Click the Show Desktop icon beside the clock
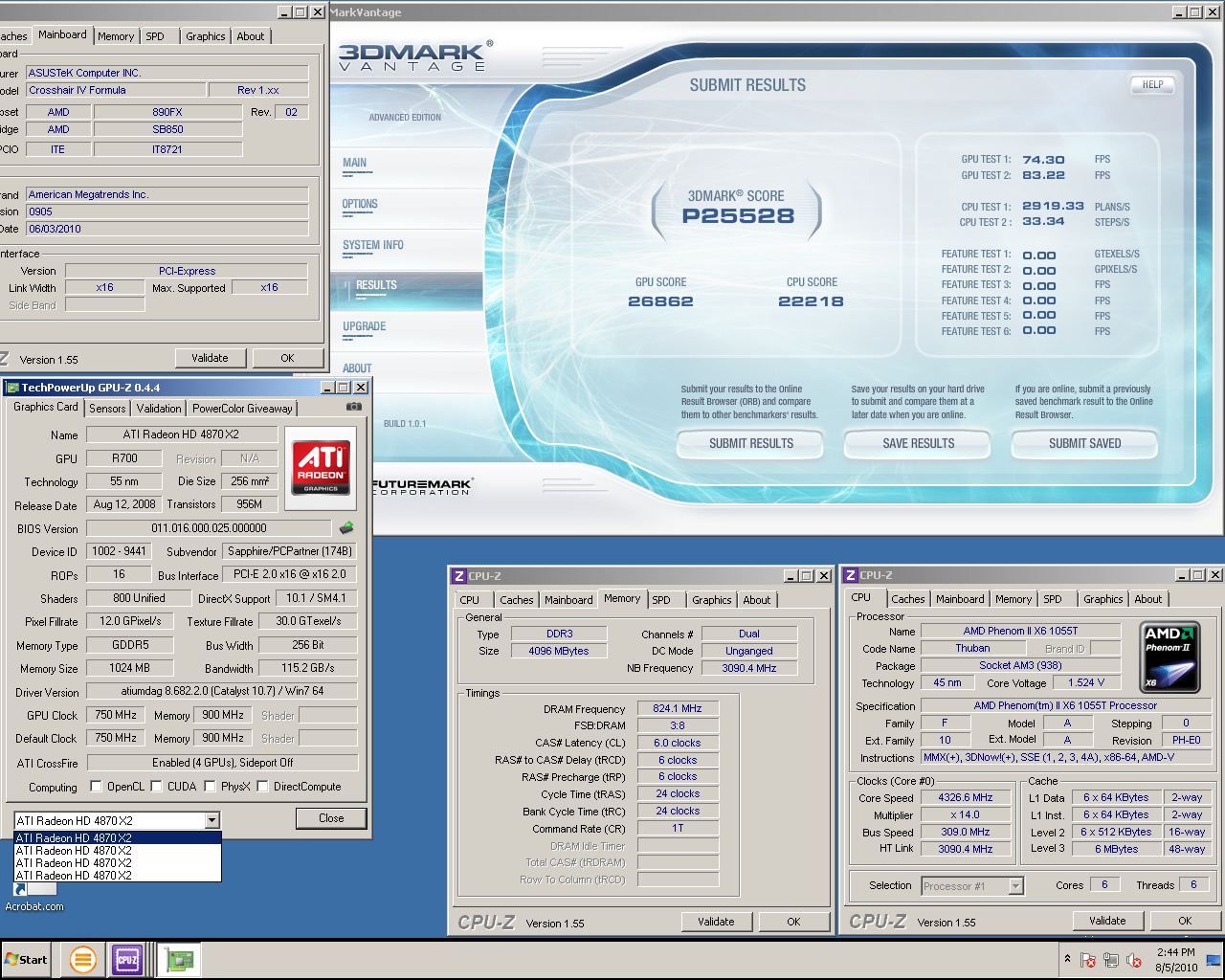 [1214, 960]
